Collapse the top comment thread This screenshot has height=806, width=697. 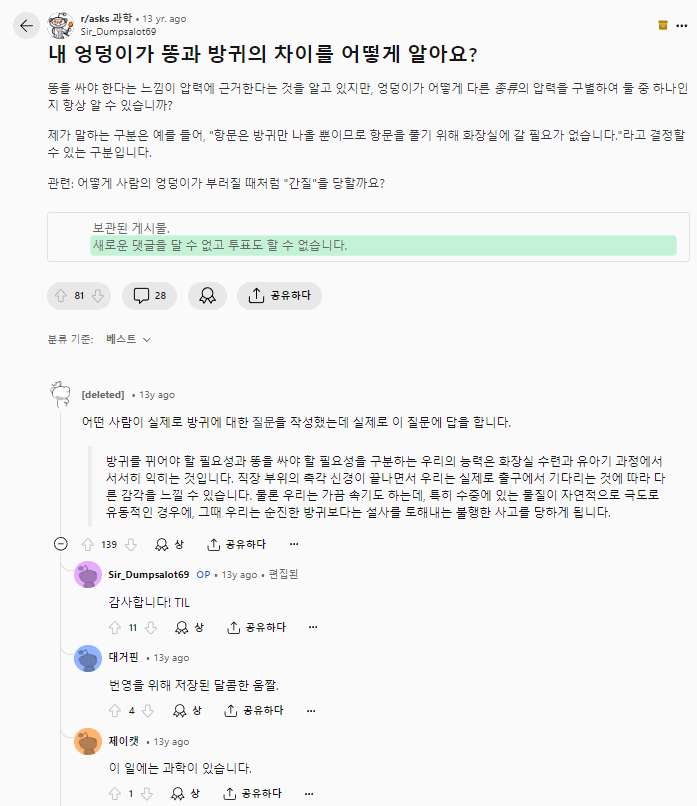[61, 544]
